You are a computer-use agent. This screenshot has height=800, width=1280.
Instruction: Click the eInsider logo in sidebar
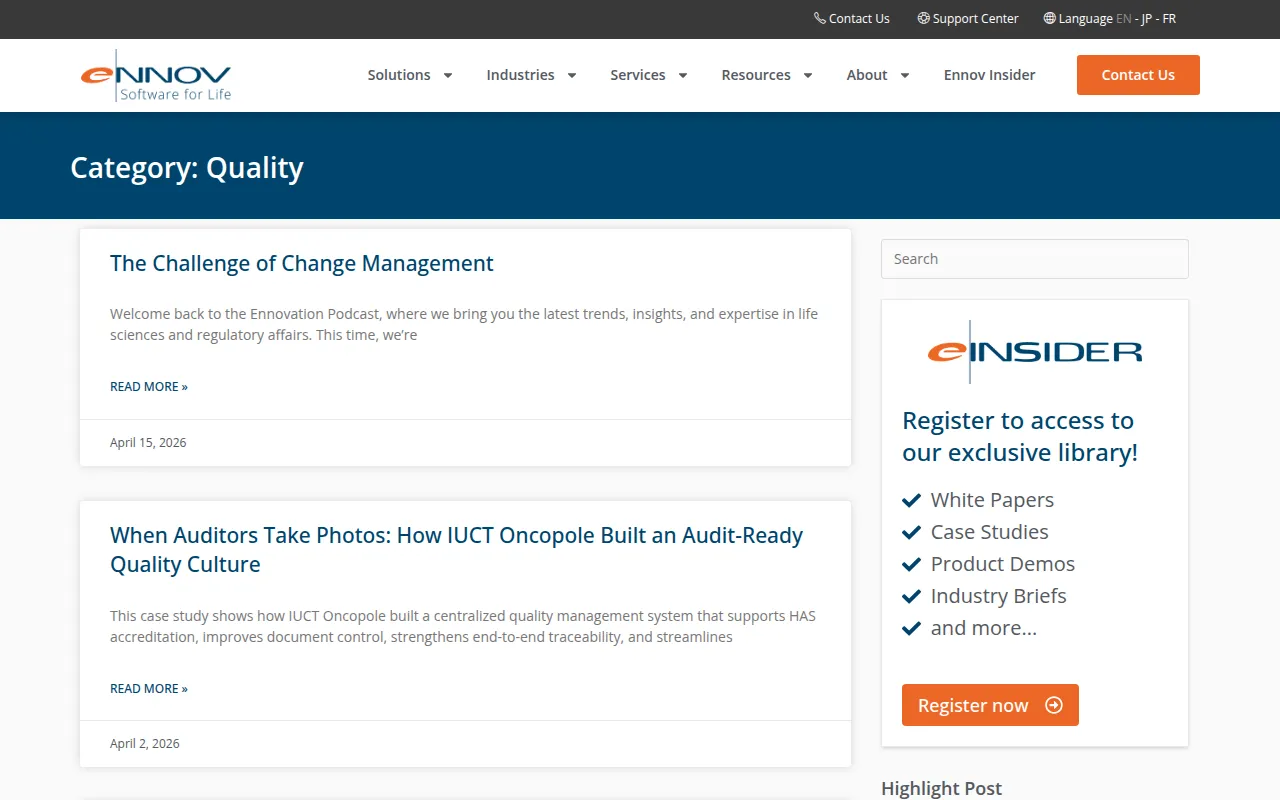pos(1035,351)
